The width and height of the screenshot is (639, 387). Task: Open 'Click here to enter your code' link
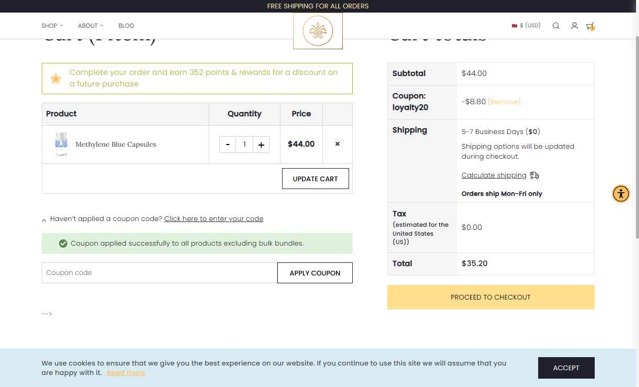point(214,219)
